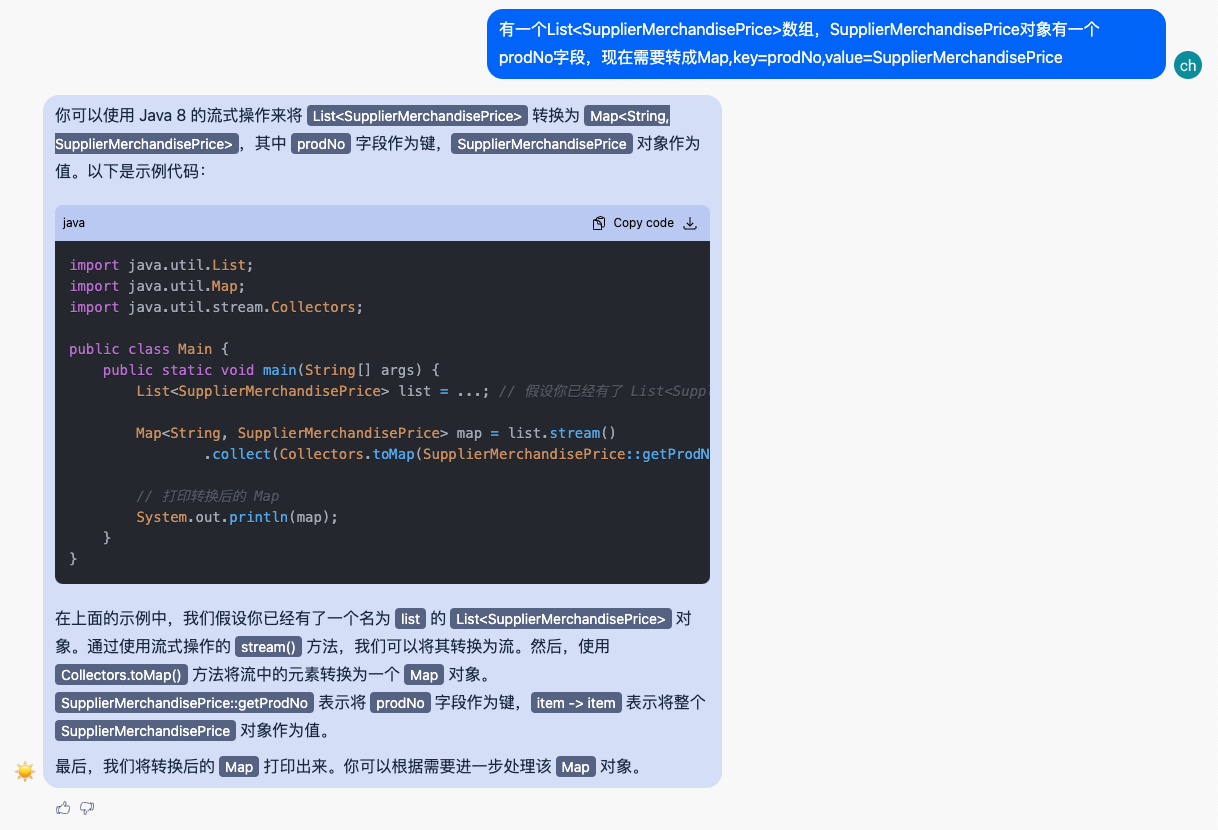This screenshot has width=1218, height=830.
Task: Click the thumbs down icon below the reply
Action: [87, 807]
